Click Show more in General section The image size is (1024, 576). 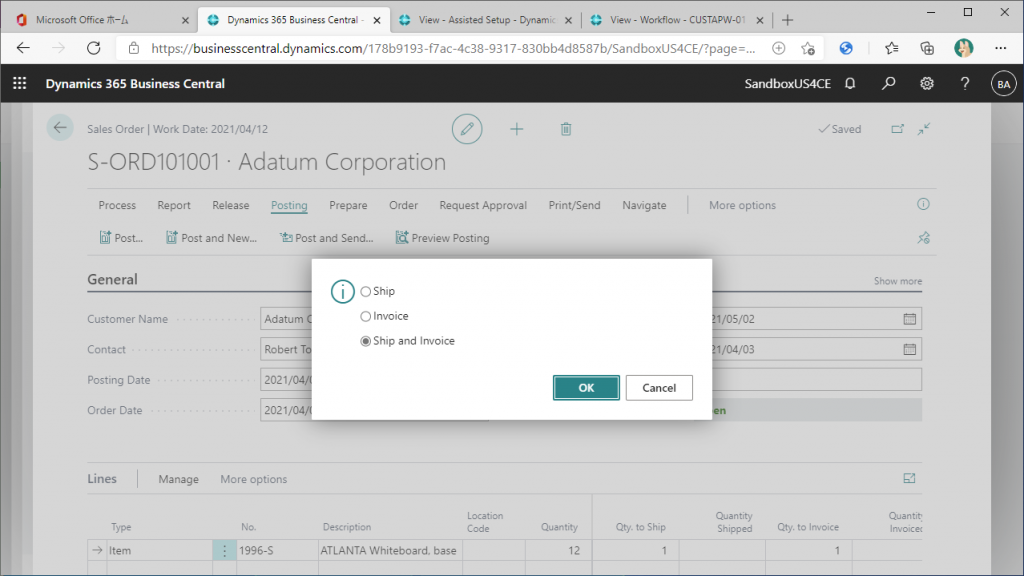click(898, 281)
